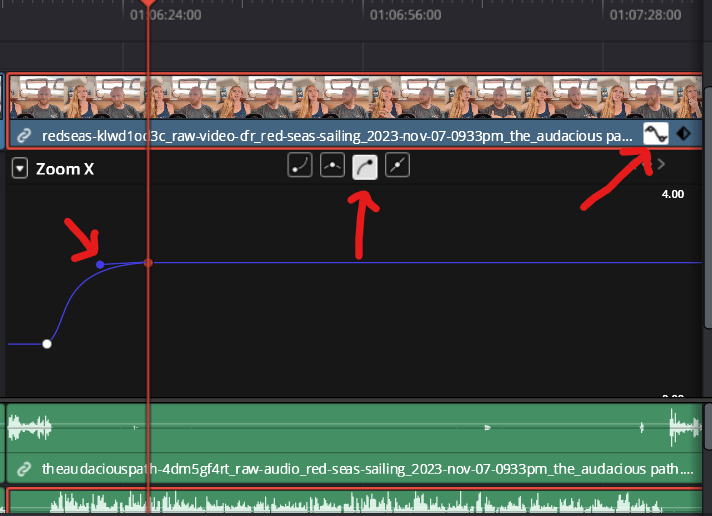The image size is (712, 516).
Task: Apply linear interpolation with fourth curve button
Action: [x=398, y=166]
